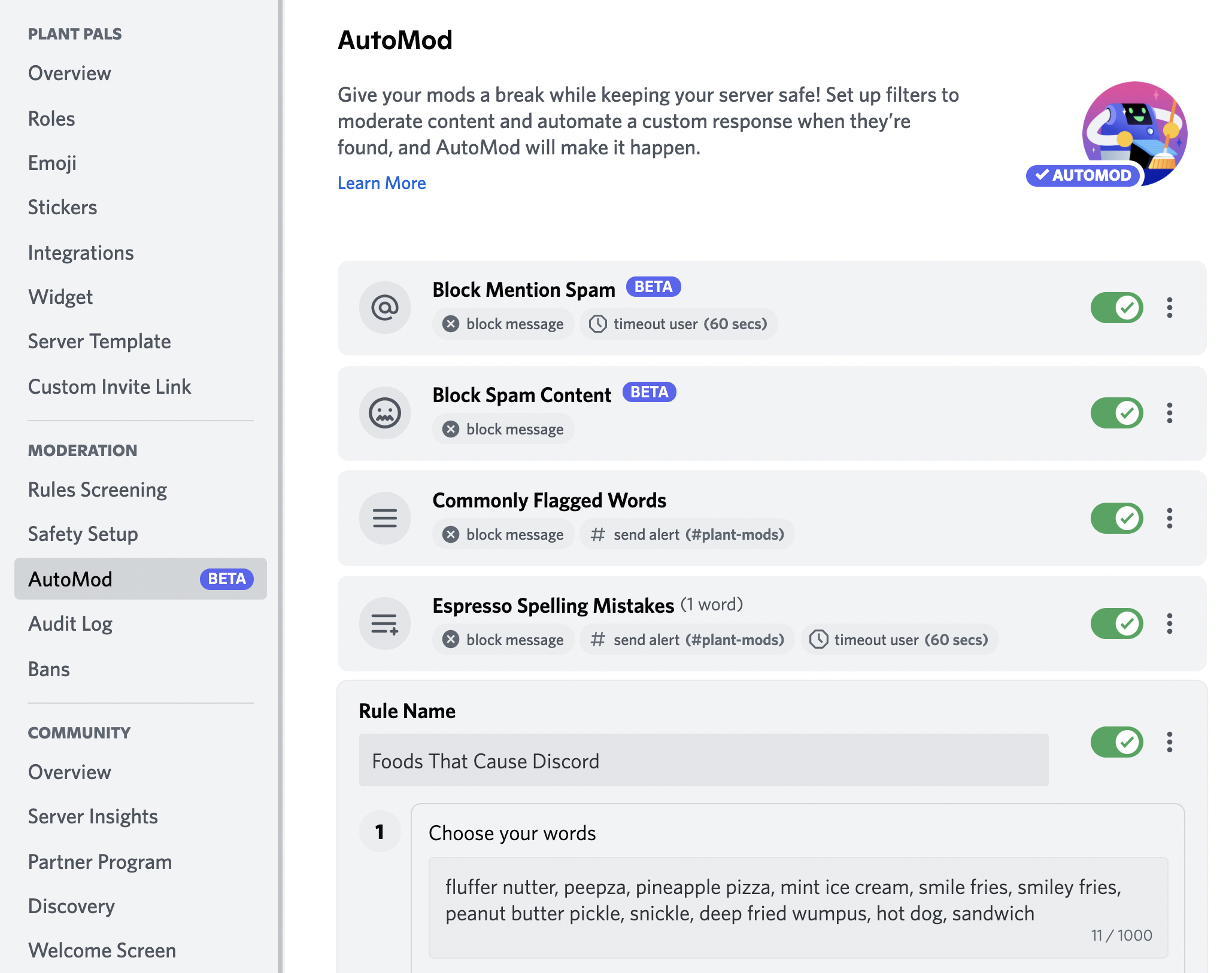Click the custom words icon for Espresso Spelling Mistakes
The image size is (1232, 973).
tap(384, 623)
